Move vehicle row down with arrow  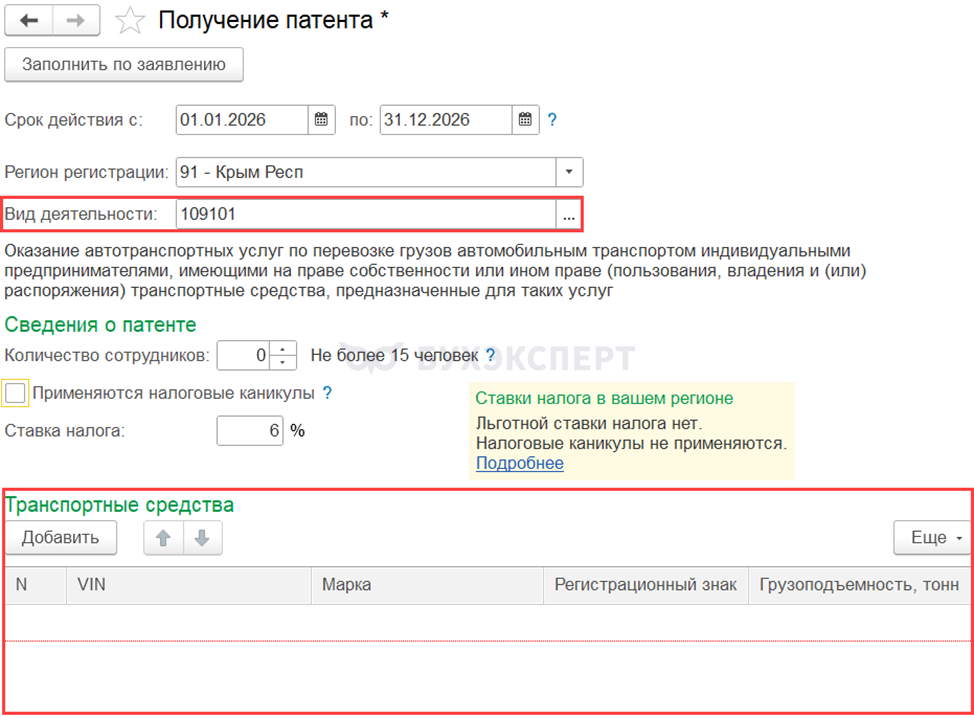(202, 538)
